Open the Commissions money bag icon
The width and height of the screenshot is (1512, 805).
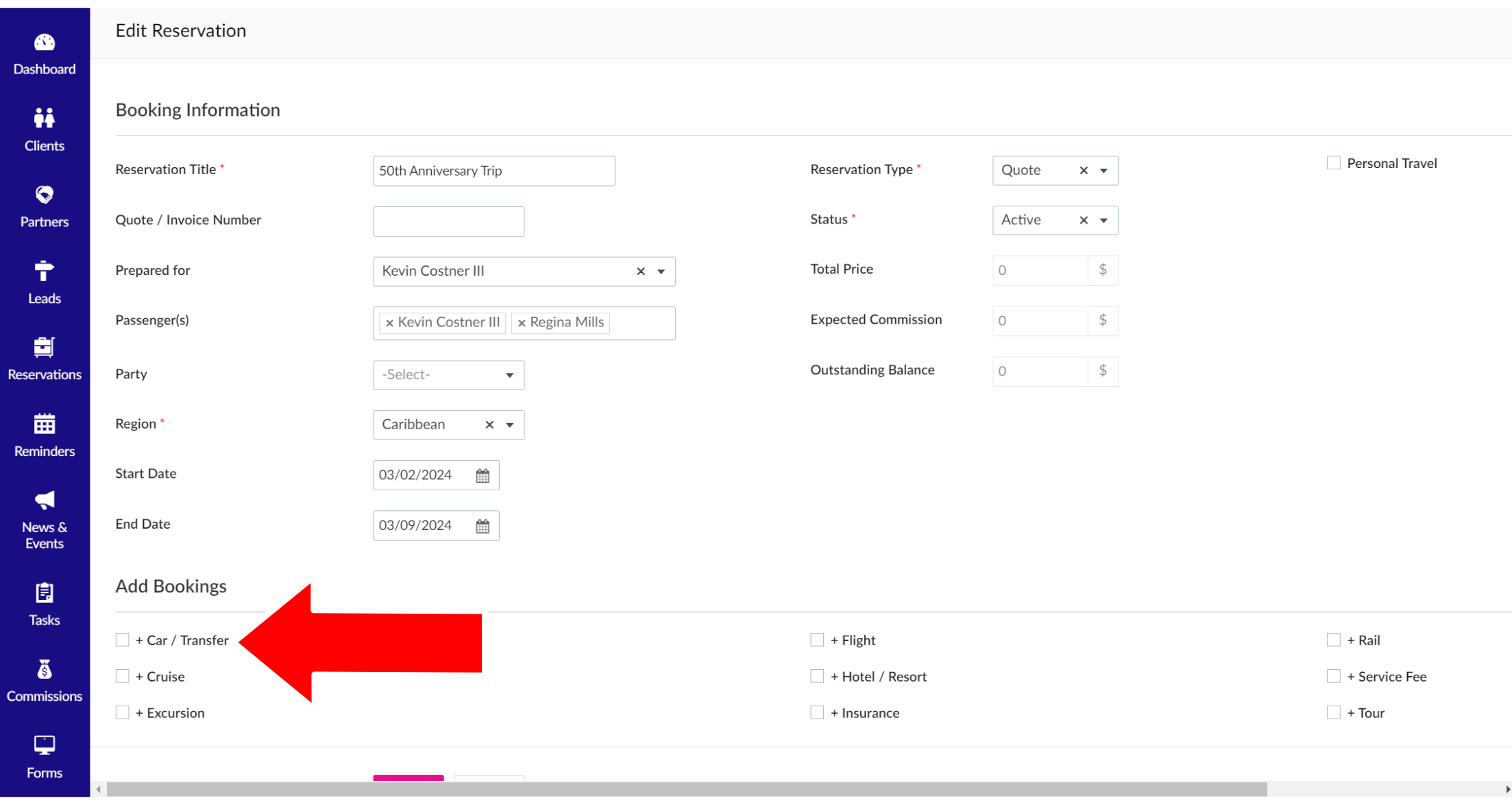click(45, 669)
